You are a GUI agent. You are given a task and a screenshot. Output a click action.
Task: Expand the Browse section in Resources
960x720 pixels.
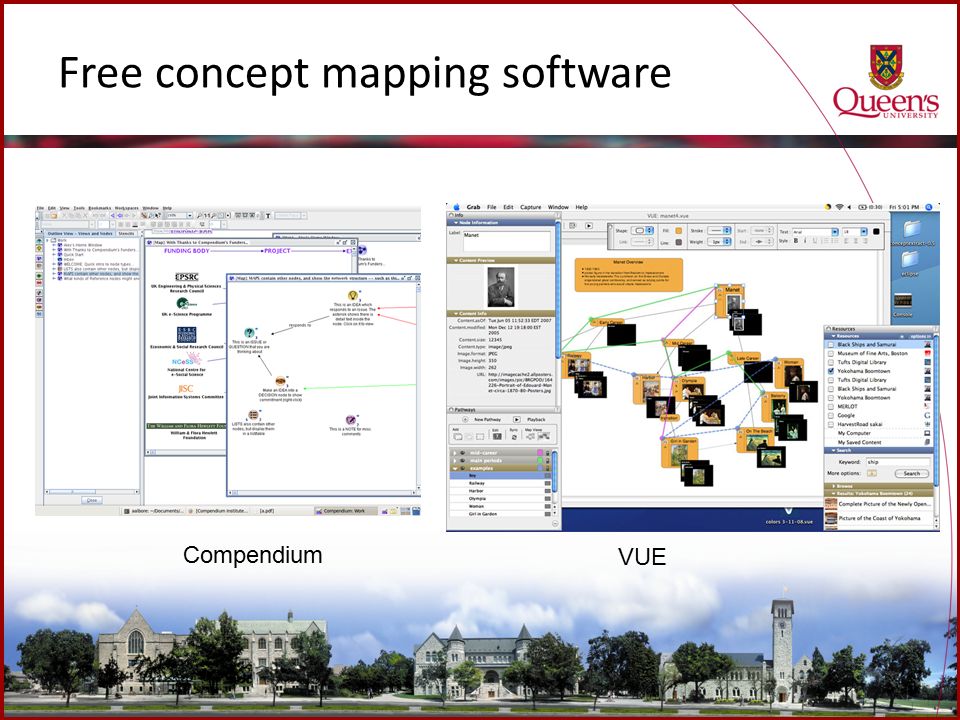coord(833,486)
